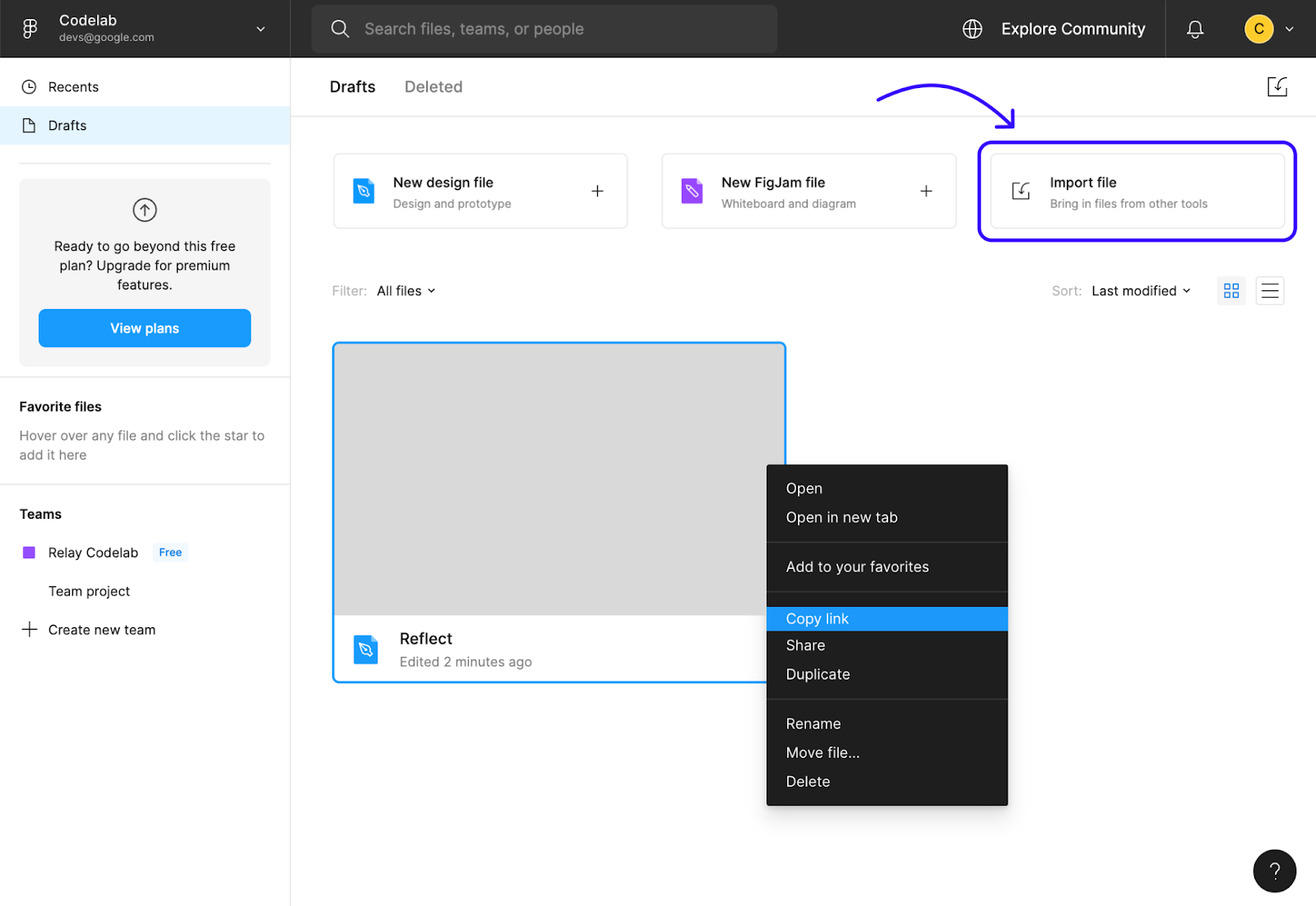
Task: Go to Recents in sidebar
Action: coord(145,87)
